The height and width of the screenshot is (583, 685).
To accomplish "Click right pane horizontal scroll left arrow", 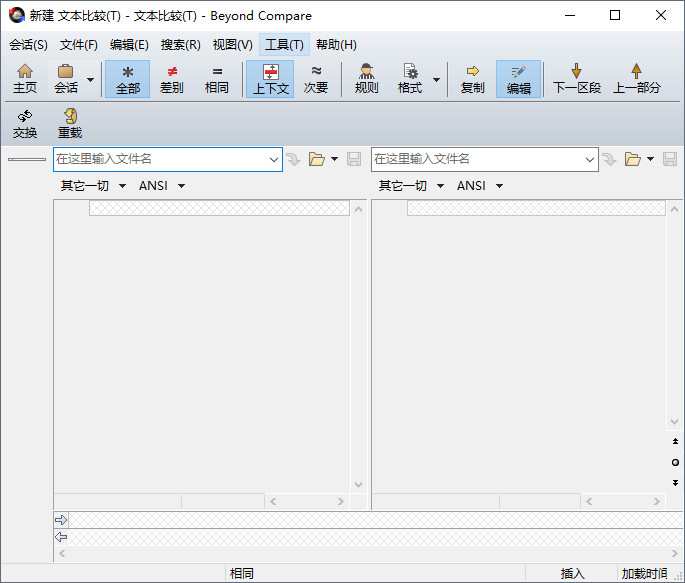I will coord(589,501).
